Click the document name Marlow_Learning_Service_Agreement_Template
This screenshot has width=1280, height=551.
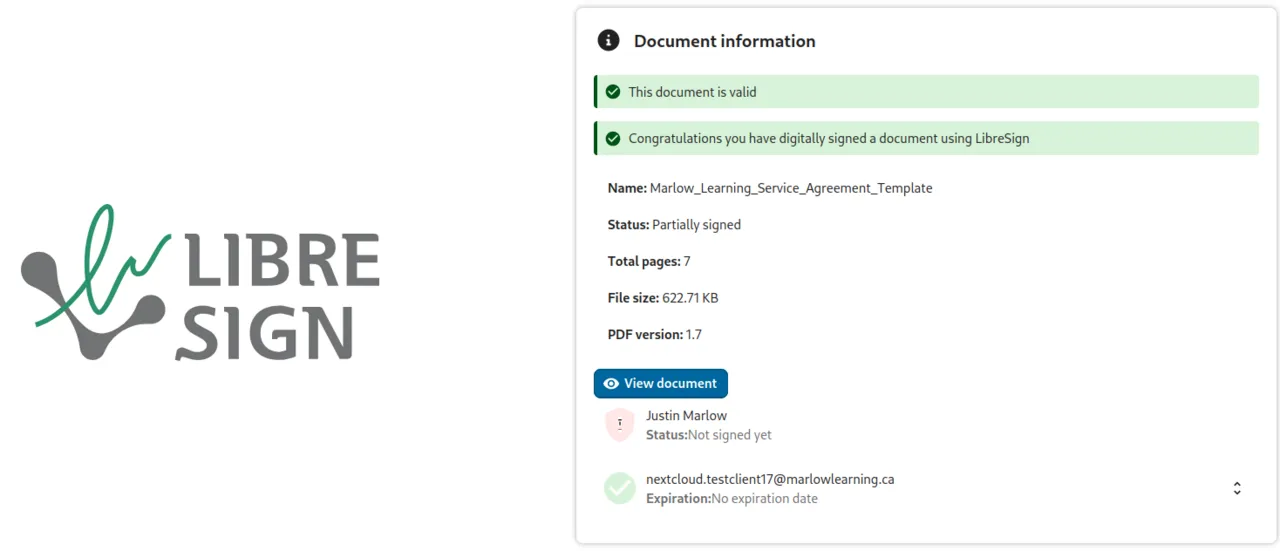pos(791,188)
